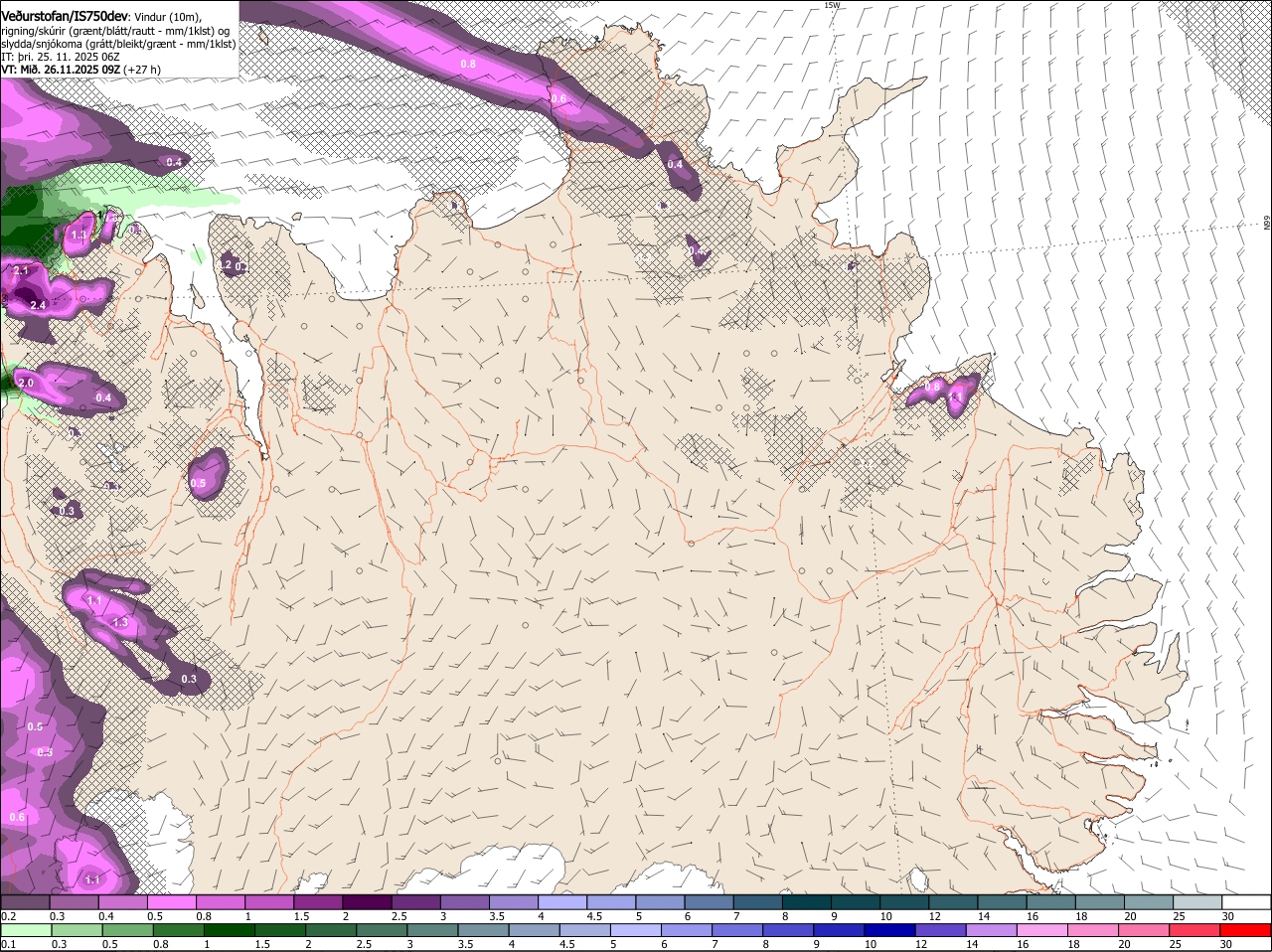This screenshot has width=1272, height=952.
Task: Click the 2.4 precipitation value on the map
Action: pos(38,305)
